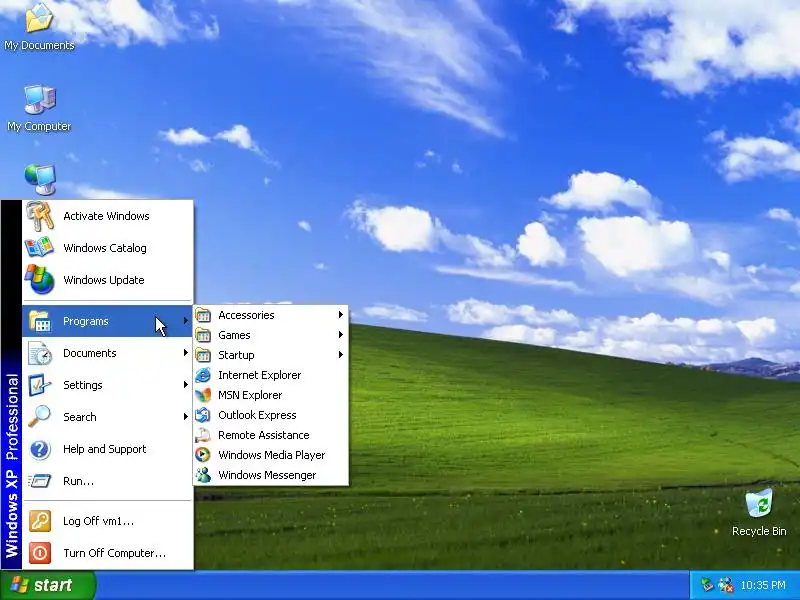Launch Outlook Express from Programs
This screenshot has height=600, width=800.
click(x=271, y=415)
